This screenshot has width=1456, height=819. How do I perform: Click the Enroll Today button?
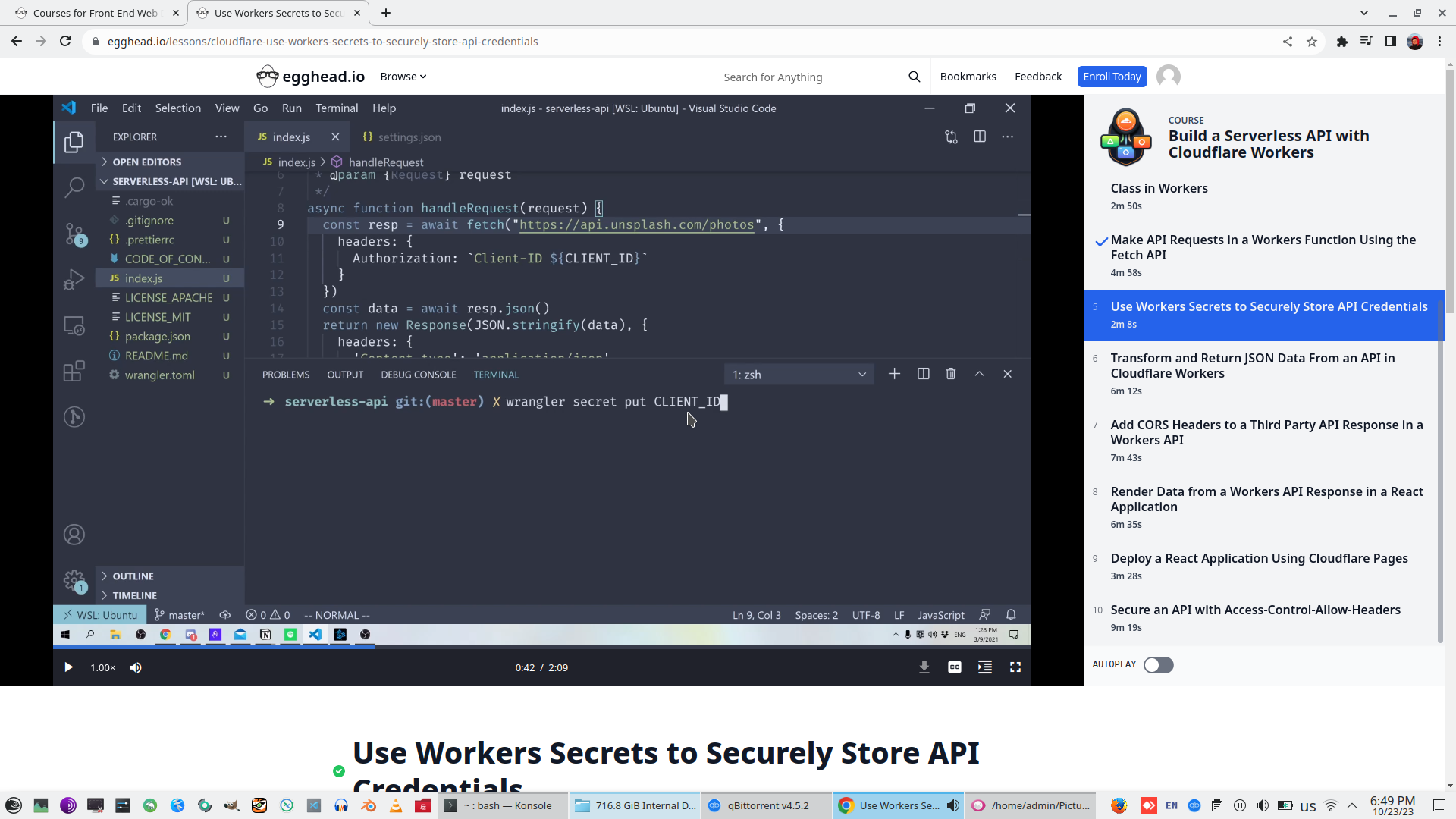1111,77
